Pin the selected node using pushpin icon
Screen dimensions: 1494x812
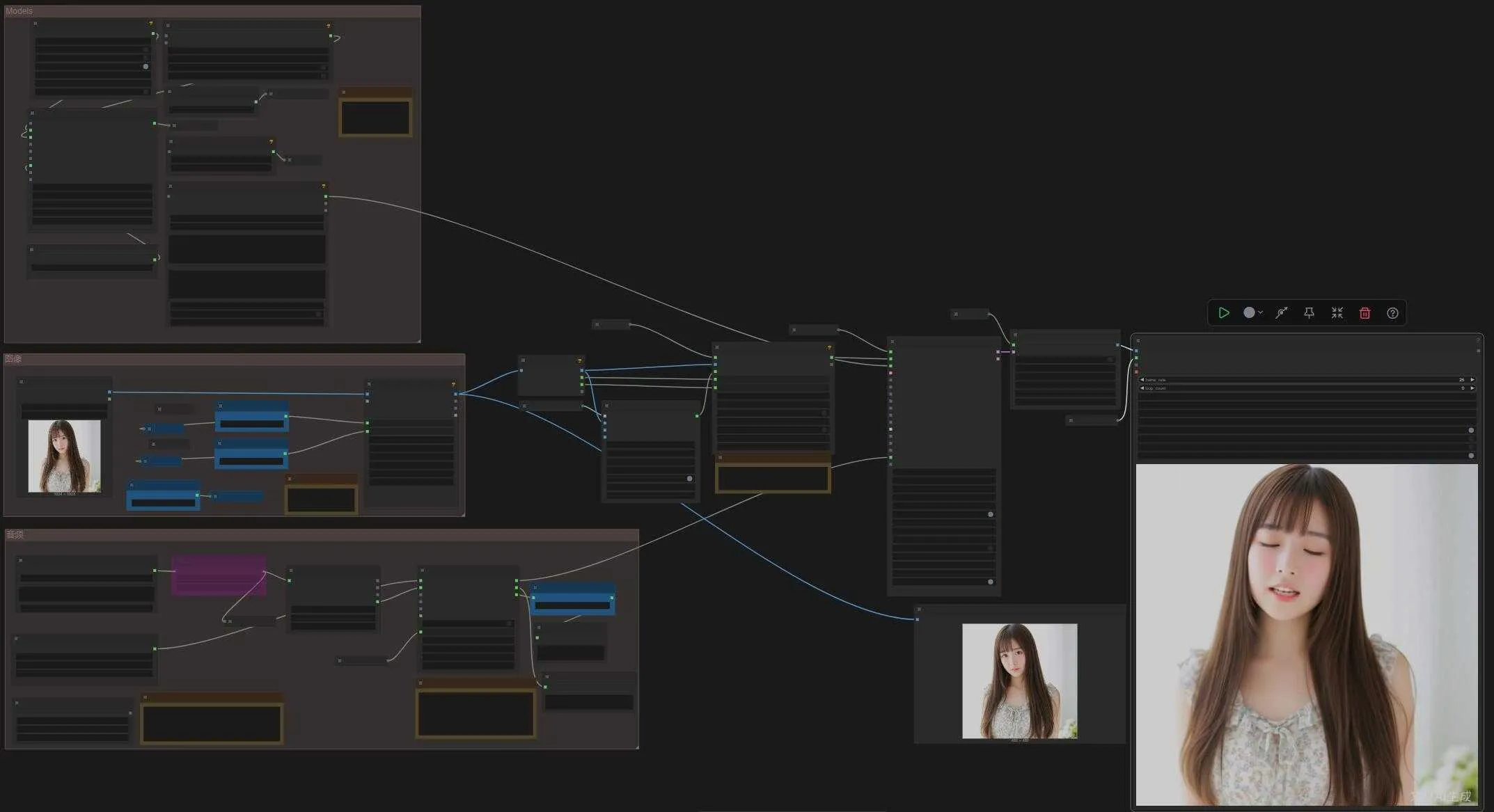[1309, 313]
